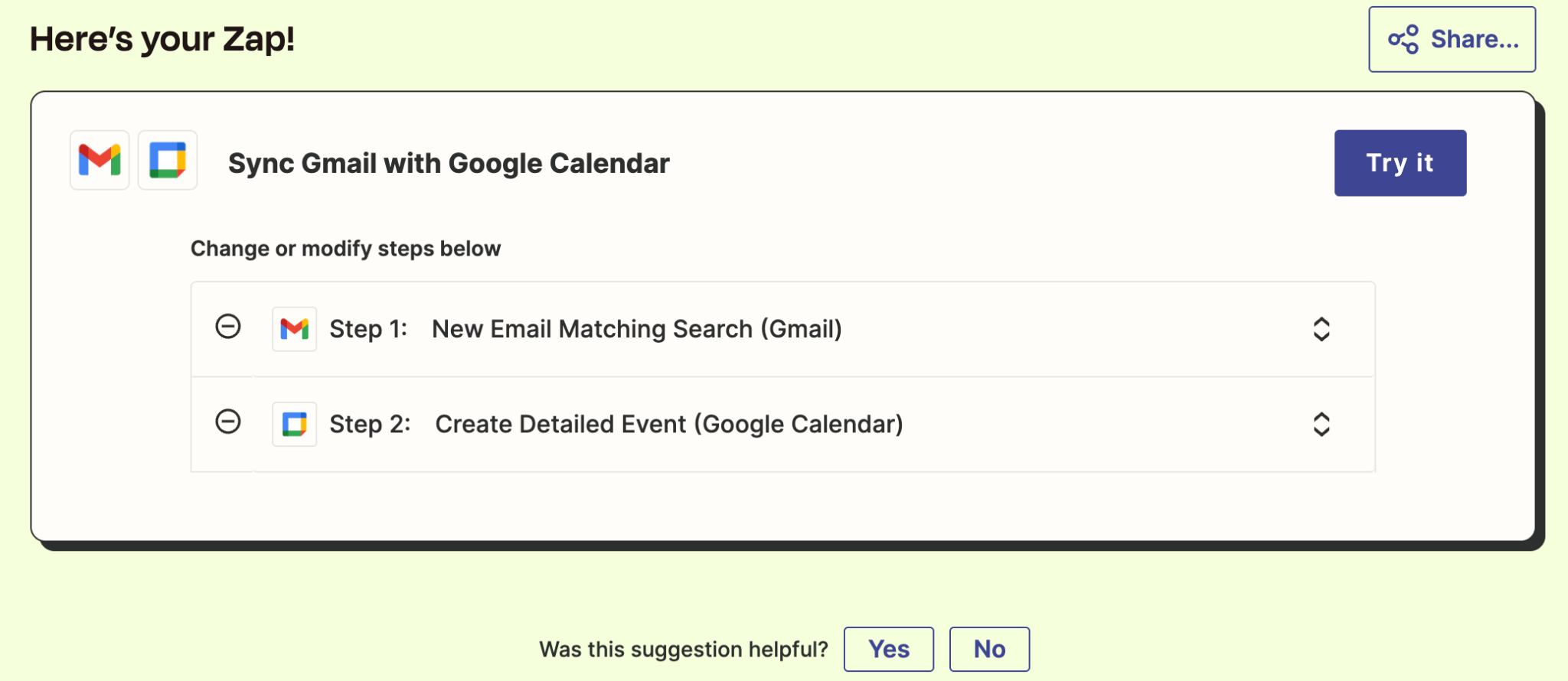Move Step 2 up with its up arrow
1568x681 pixels.
[1322, 416]
